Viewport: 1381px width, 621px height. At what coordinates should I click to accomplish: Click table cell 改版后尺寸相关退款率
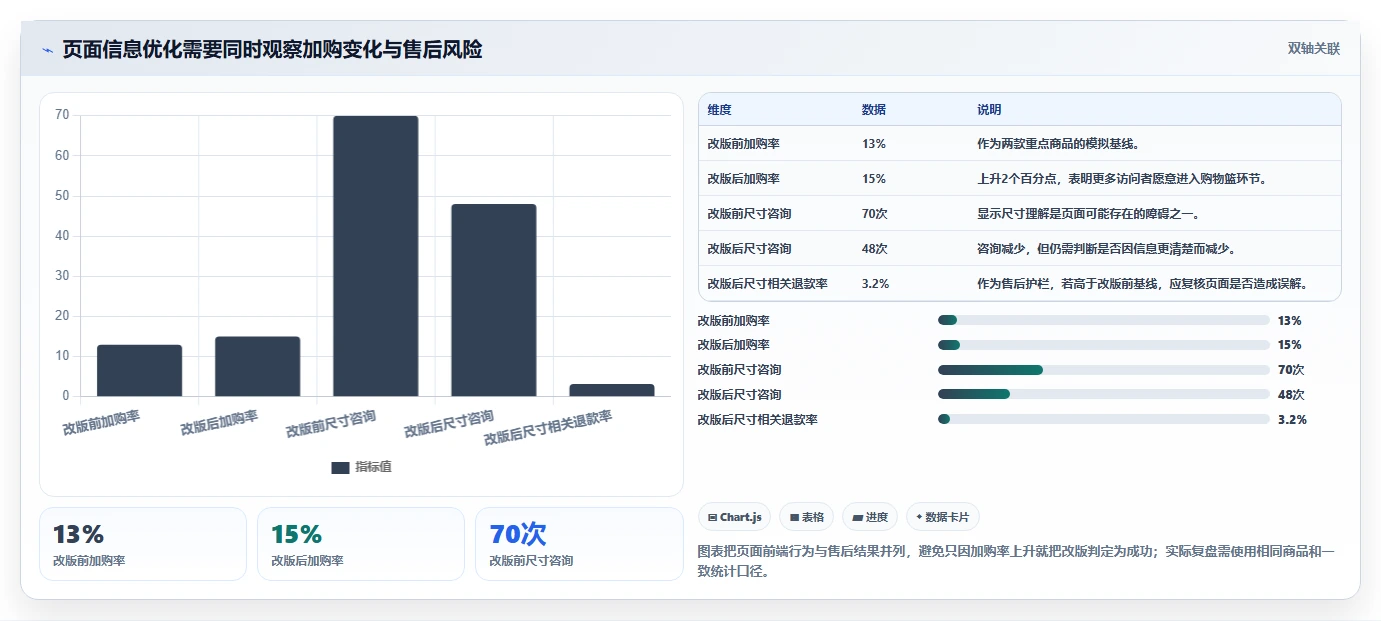(767, 284)
